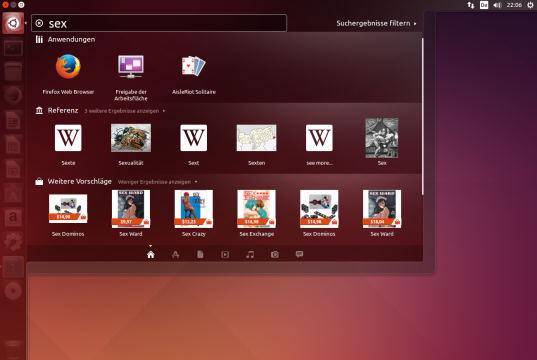Select the Home lens
Image resolution: width=537 pixels, height=360 pixels.
tap(151, 255)
